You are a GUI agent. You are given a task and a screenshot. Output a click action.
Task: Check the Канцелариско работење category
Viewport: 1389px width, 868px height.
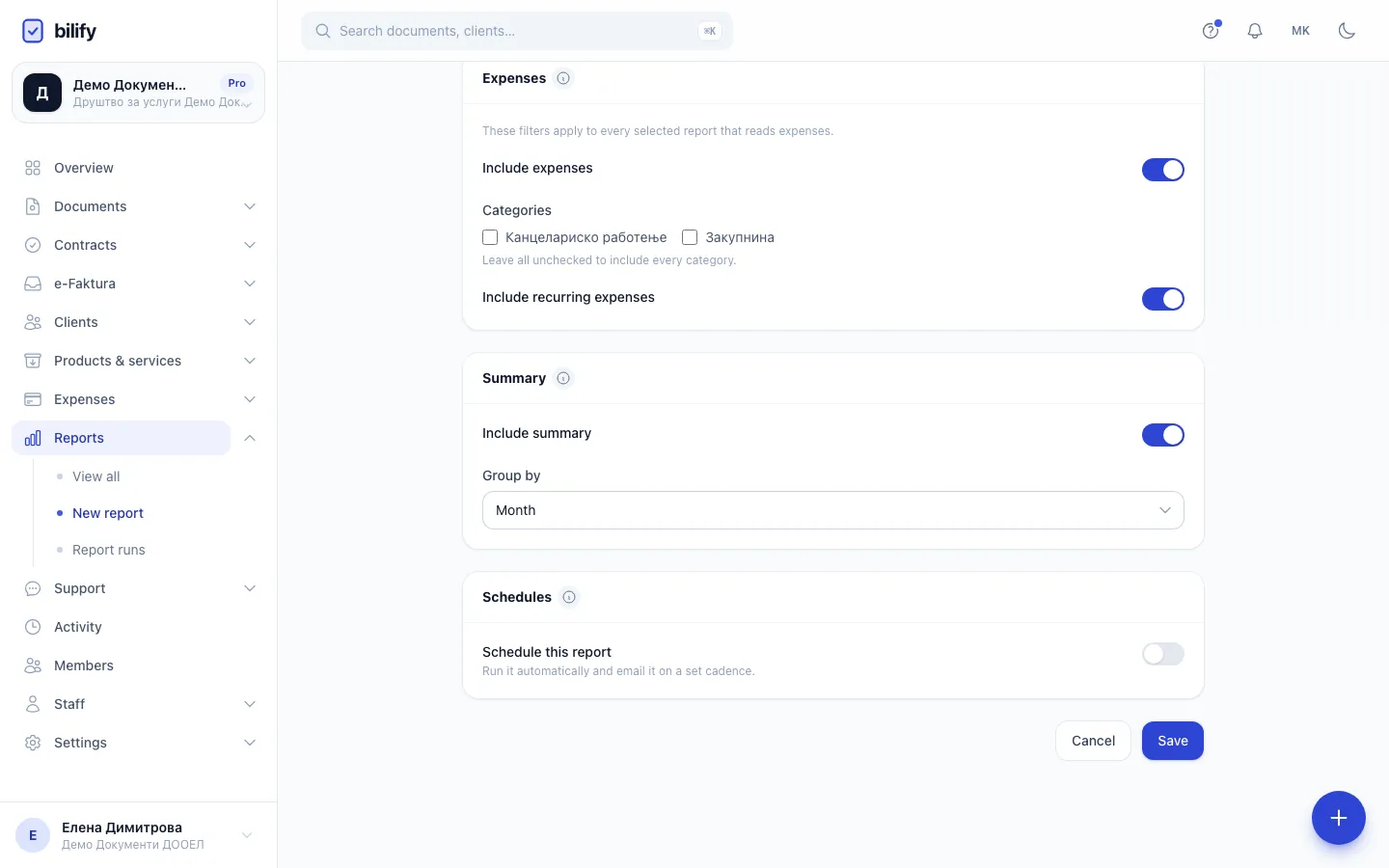click(490, 237)
